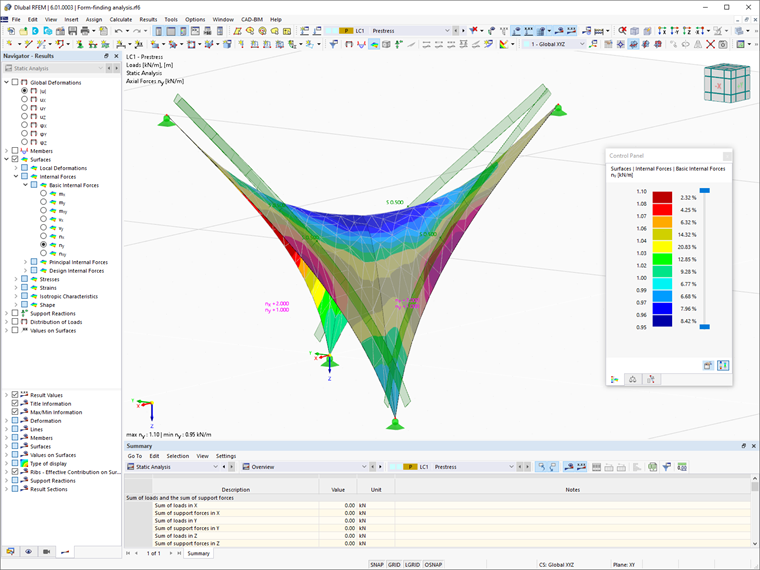Click the Excel export icon in Summary toolbar
Screen dimensions: 760x570
(652, 467)
